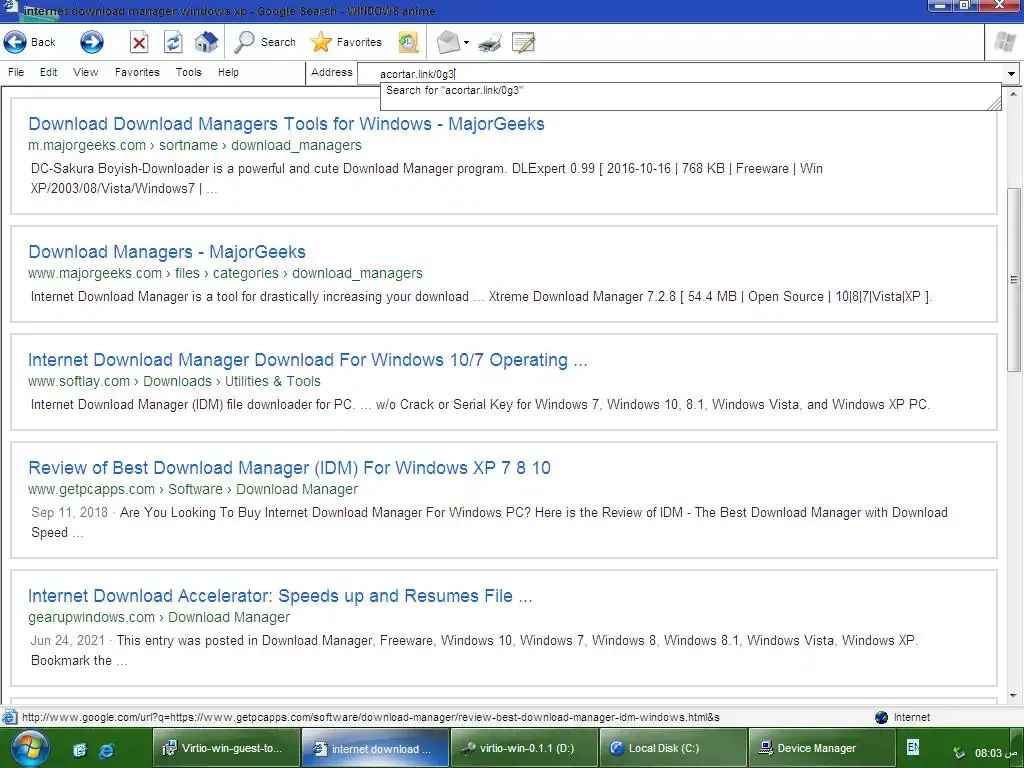The height and width of the screenshot is (768, 1024).
Task: Open the File menu
Action: 16,72
